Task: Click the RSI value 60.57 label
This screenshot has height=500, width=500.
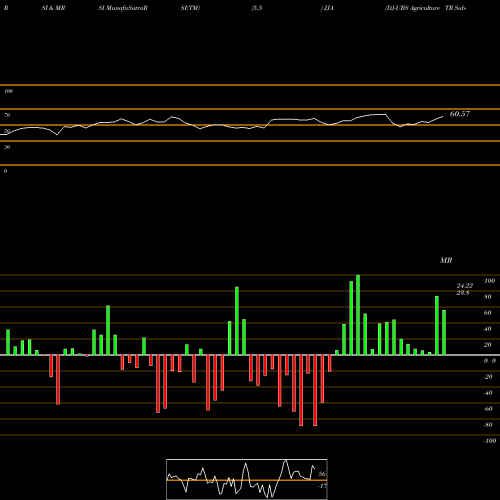Action: pos(460,114)
